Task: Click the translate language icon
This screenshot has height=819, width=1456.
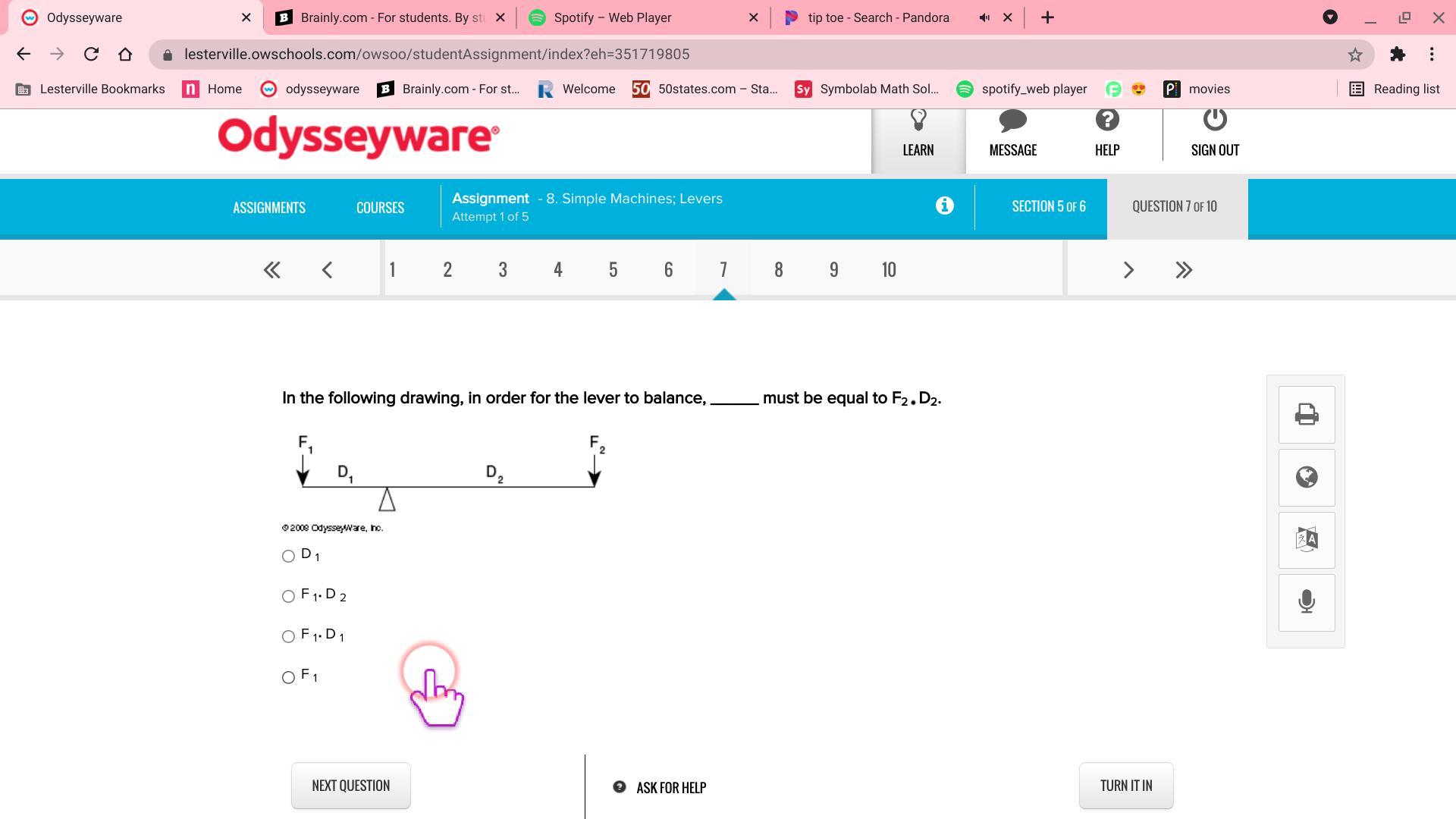Action: (1306, 540)
